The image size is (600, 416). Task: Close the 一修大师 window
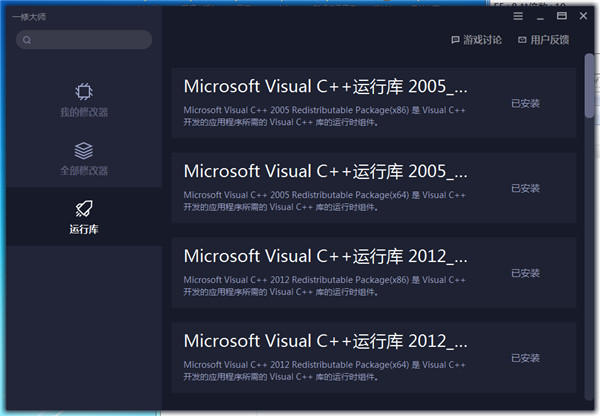point(583,16)
